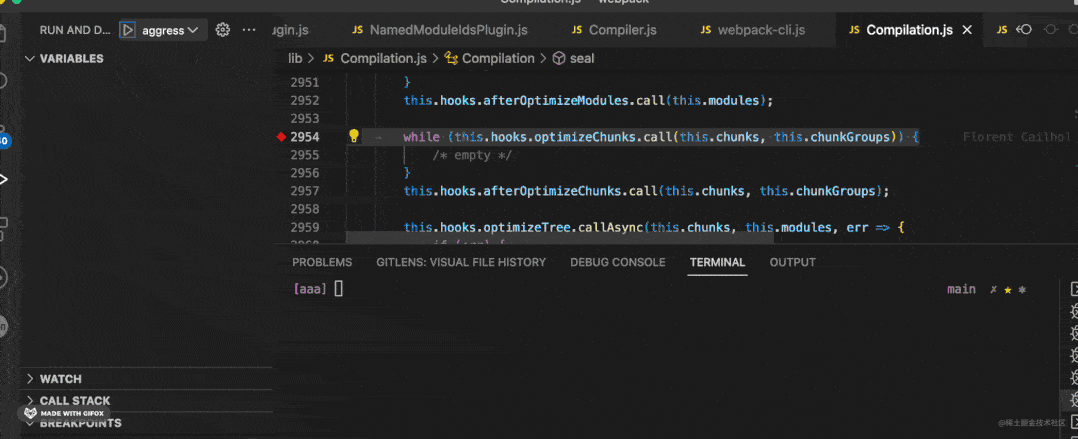Click the lightbulb code action on line 2954

353,136
